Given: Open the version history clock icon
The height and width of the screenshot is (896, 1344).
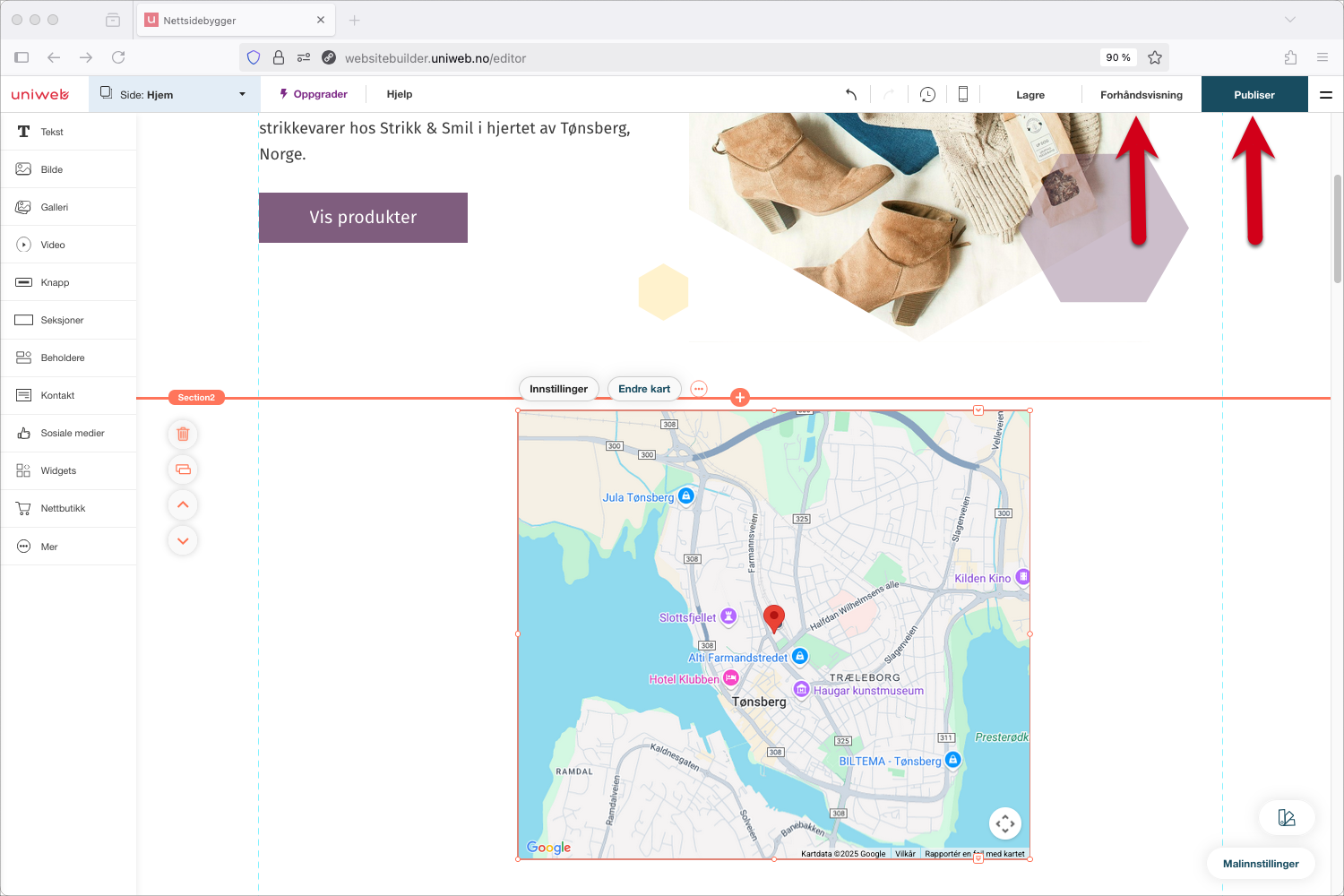Looking at the screenshot, I should [x=927, y=94].
